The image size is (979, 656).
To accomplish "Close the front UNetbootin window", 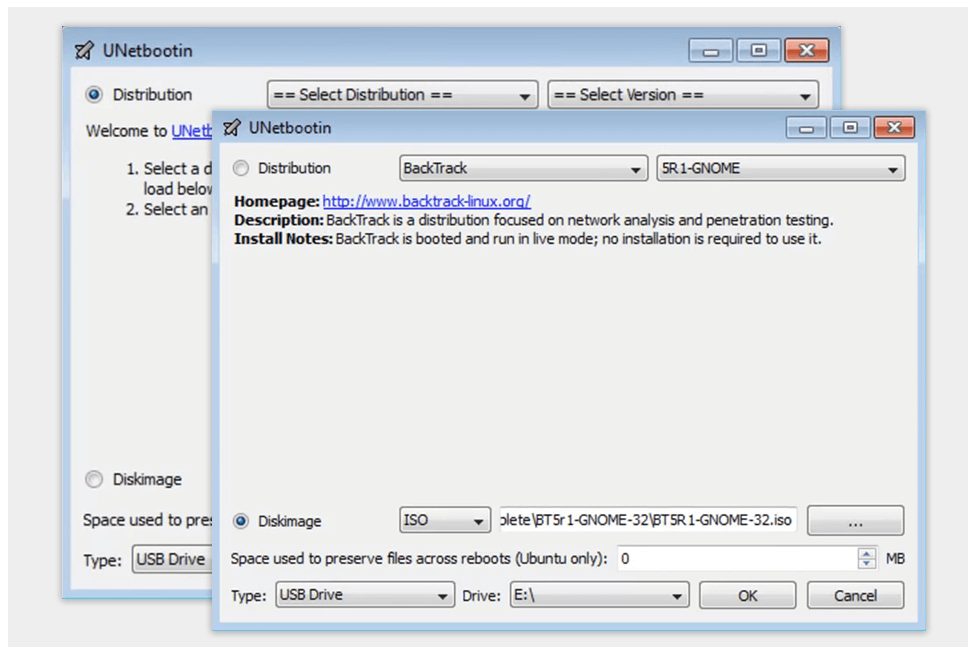I will point(894,128).
